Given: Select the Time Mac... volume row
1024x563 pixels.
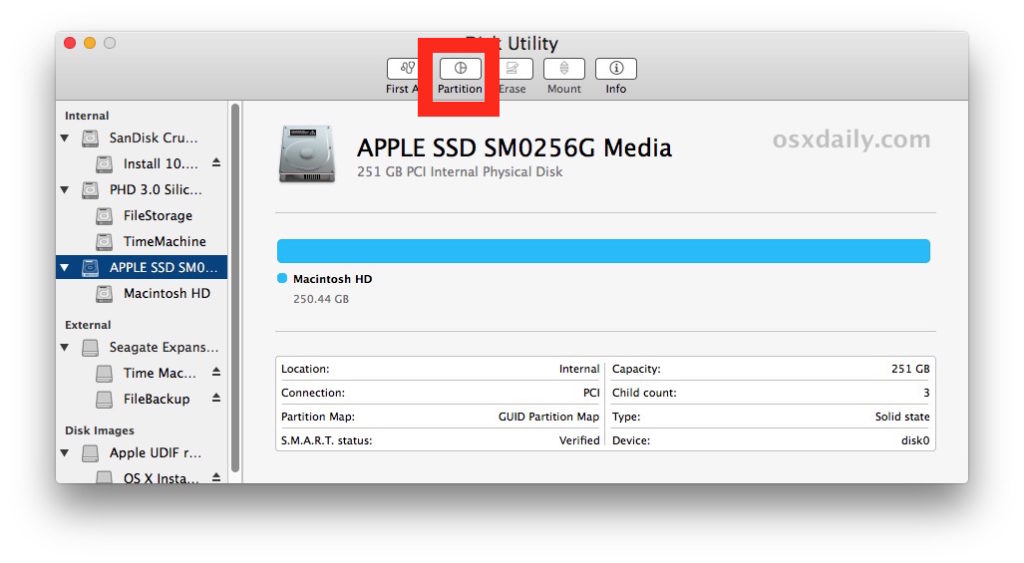Looking at the screenshot, I should click(142, 373).
